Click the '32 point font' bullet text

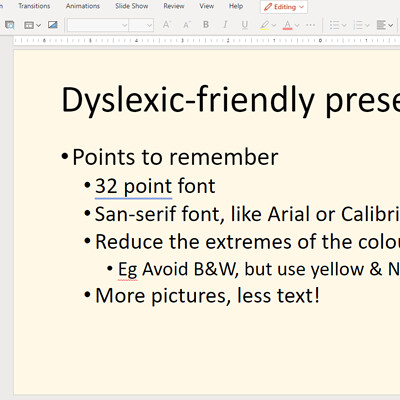pyautogui.click(x=155, y=186)
